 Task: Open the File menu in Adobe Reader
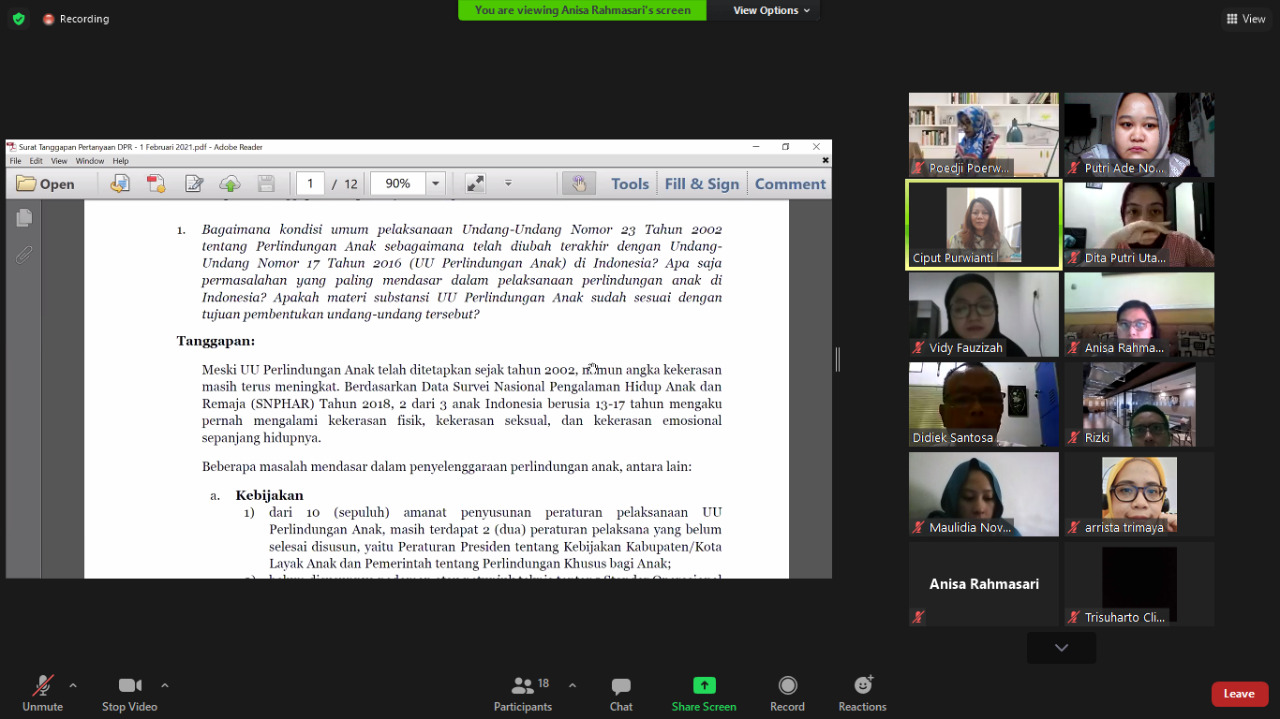tap(16, 161)
